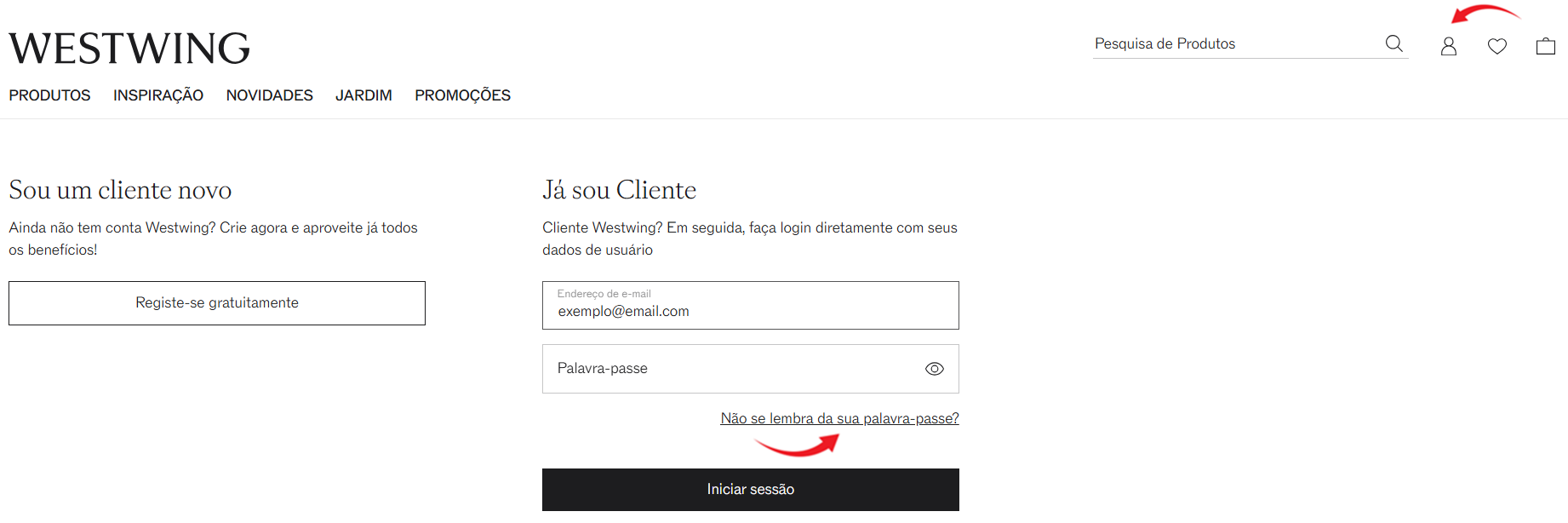Toggle password visibility eye icon
The image size is (1568, 523).
tap(935, 369)
